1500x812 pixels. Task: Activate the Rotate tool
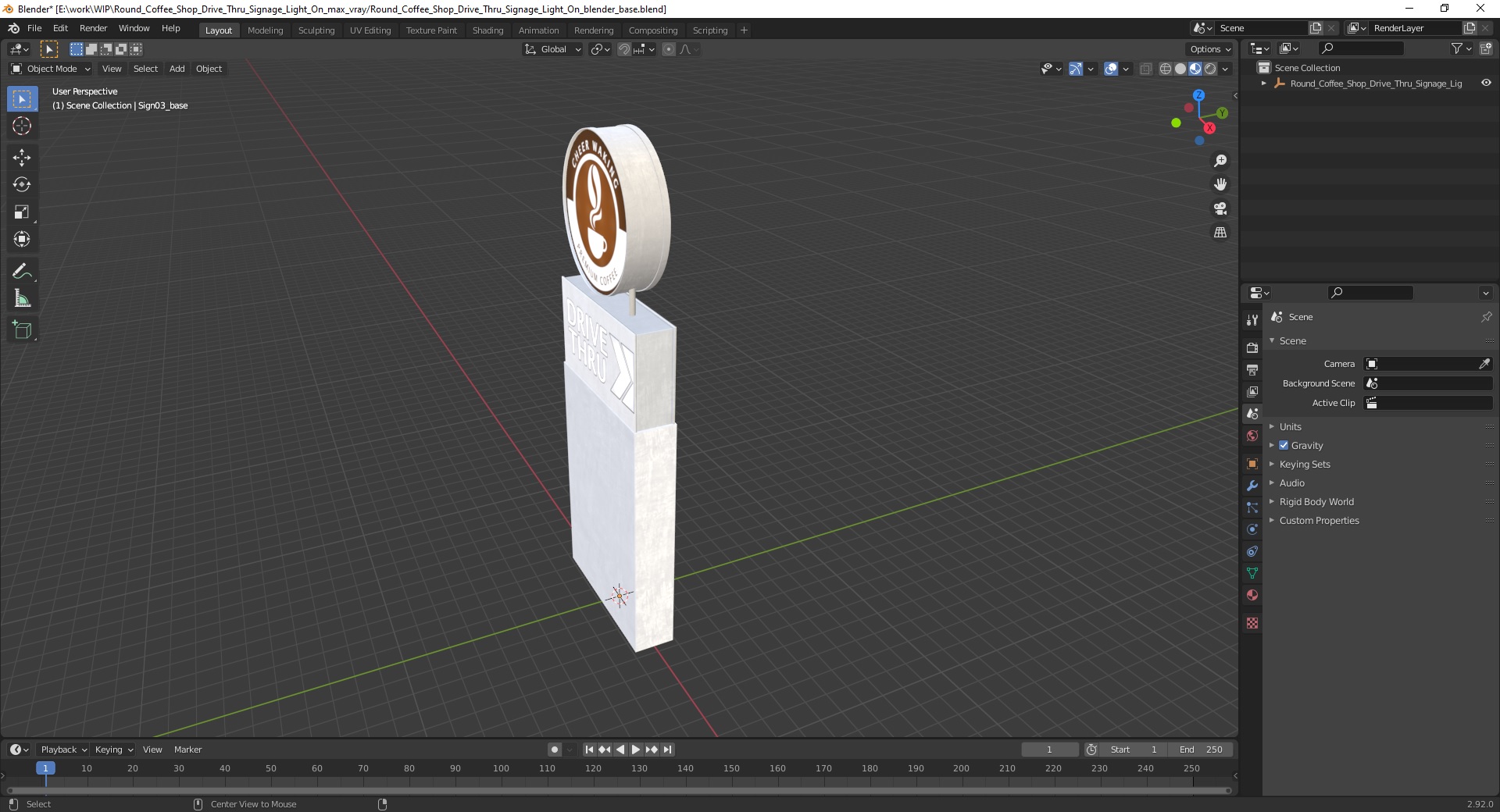coord(22,185)
